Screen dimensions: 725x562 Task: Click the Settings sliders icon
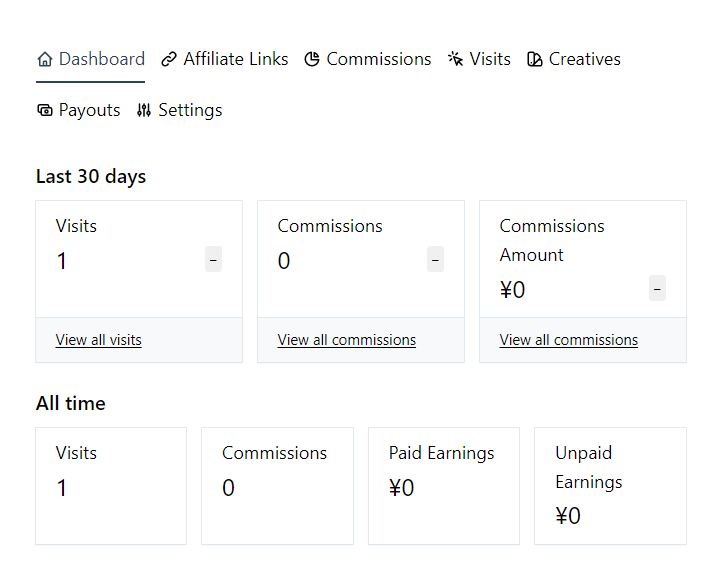(x=144, y=111)
